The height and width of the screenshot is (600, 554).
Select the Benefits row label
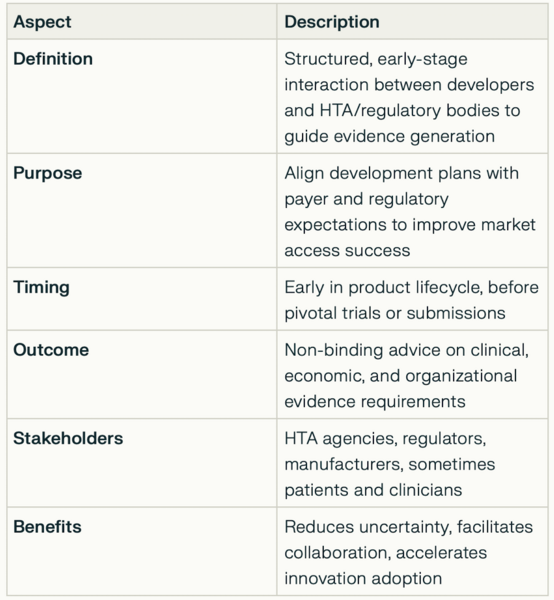[47, 527]
